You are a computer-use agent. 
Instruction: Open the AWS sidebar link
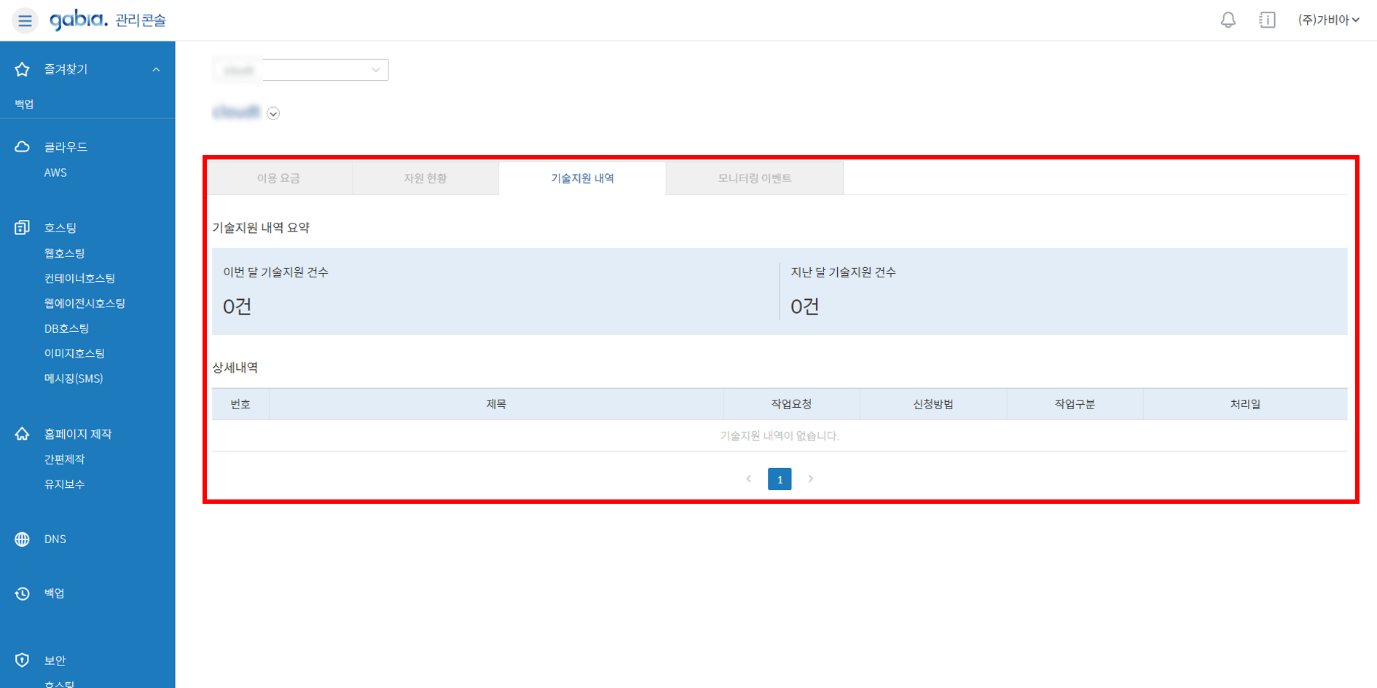tap(55, 173)
